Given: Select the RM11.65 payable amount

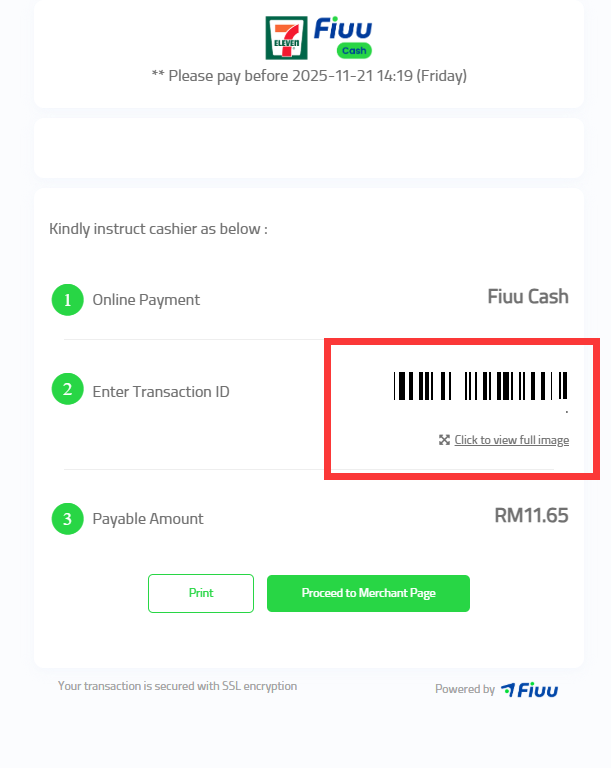Looking at the screenshot, I should tap(531, 516).
